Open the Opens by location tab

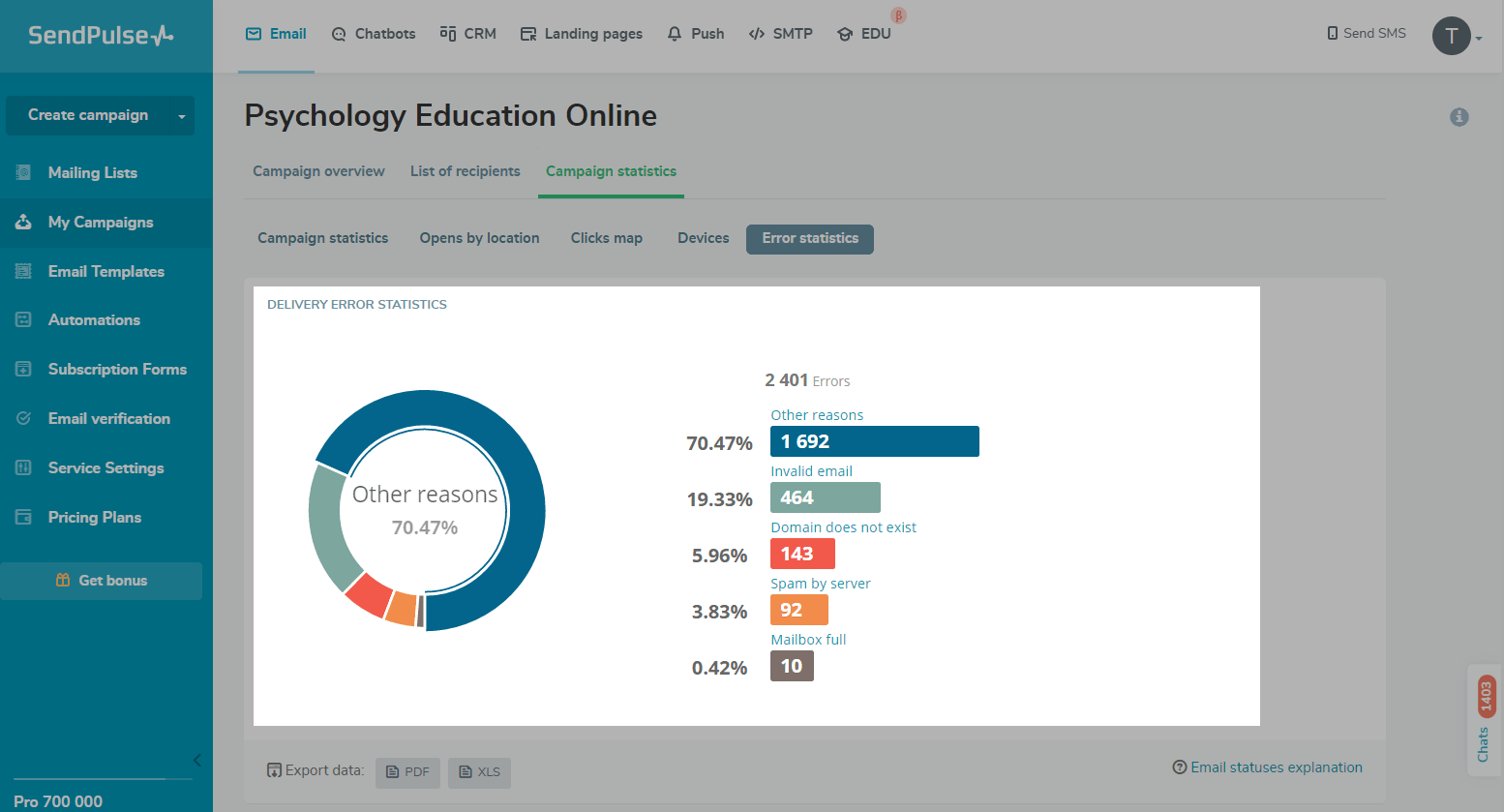[x=479, y=238]
